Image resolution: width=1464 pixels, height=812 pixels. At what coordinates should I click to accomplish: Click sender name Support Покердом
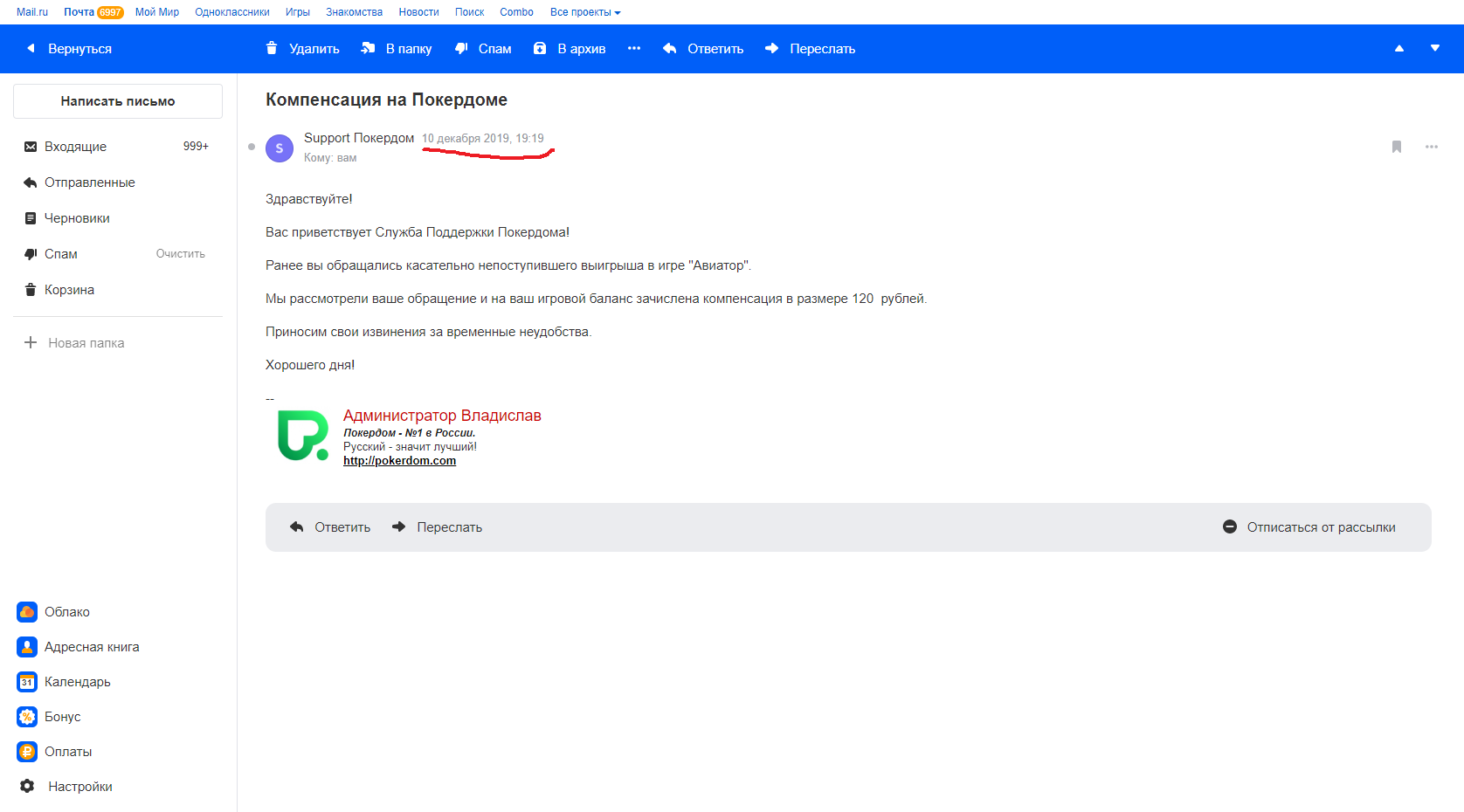click(359, 138)
